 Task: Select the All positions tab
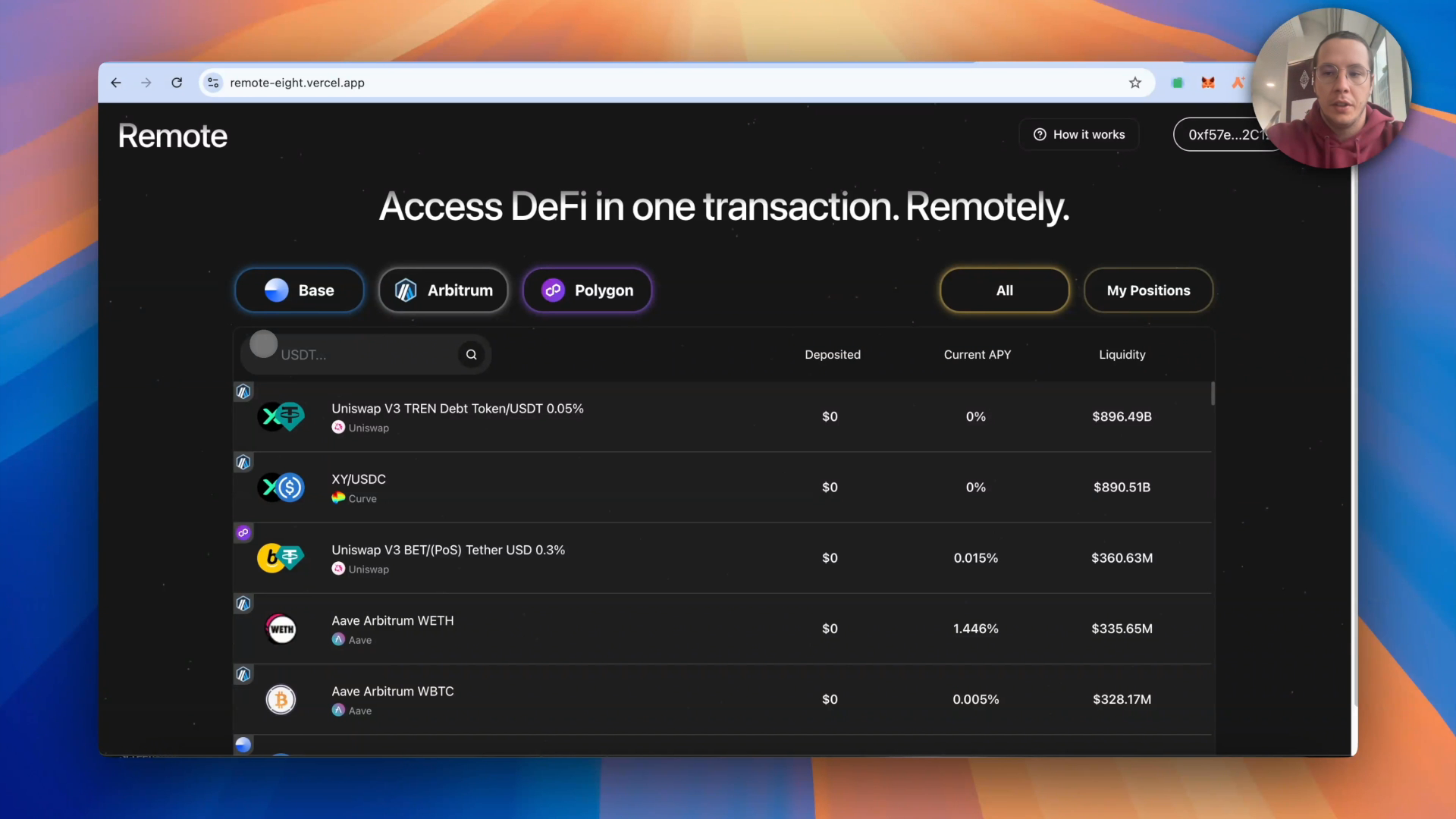click(1005, 290)
